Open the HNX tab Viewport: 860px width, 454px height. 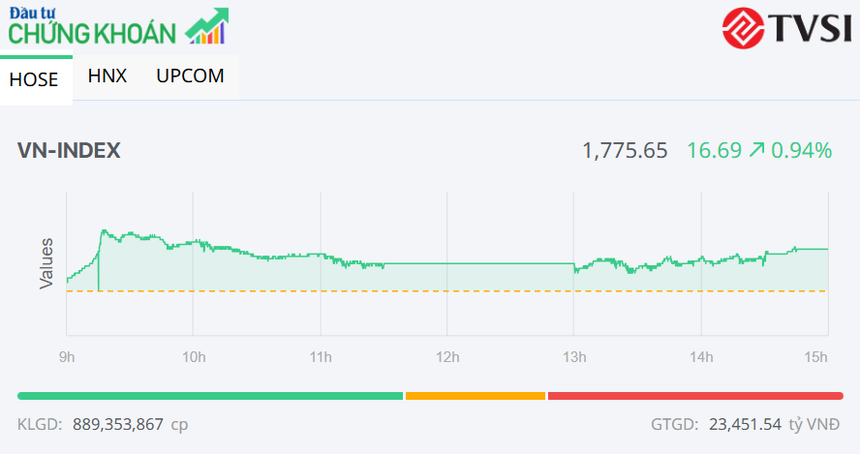pos(107,76)
